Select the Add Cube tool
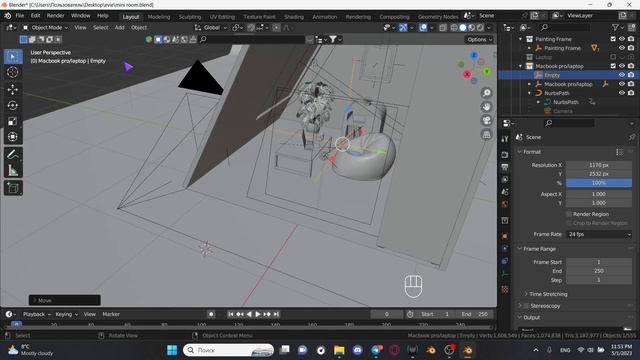 tap(13, 188)
